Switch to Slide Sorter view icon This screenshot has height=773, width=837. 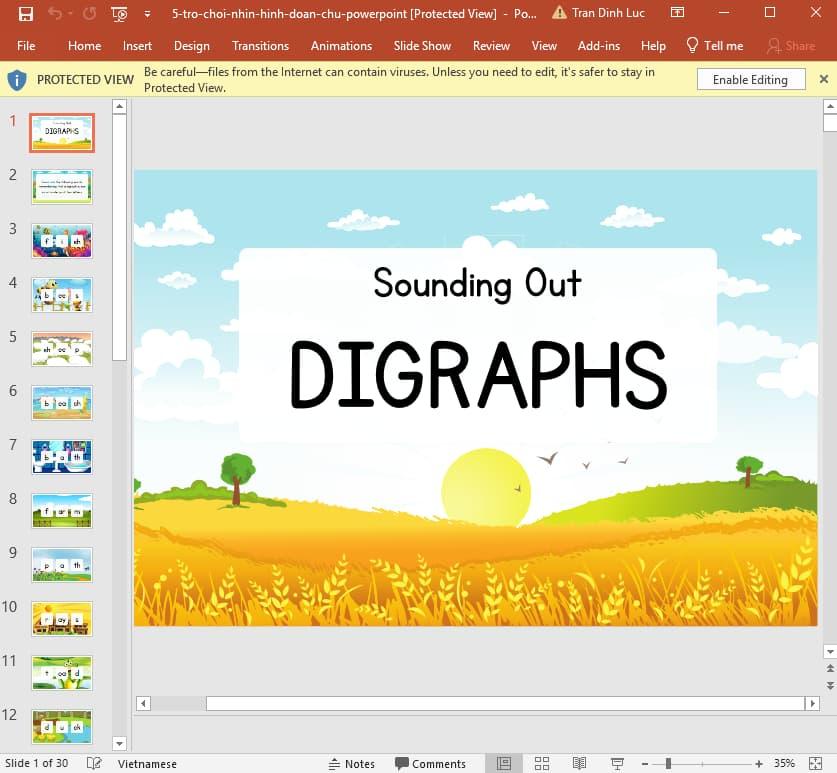click(x=541, y=763)
